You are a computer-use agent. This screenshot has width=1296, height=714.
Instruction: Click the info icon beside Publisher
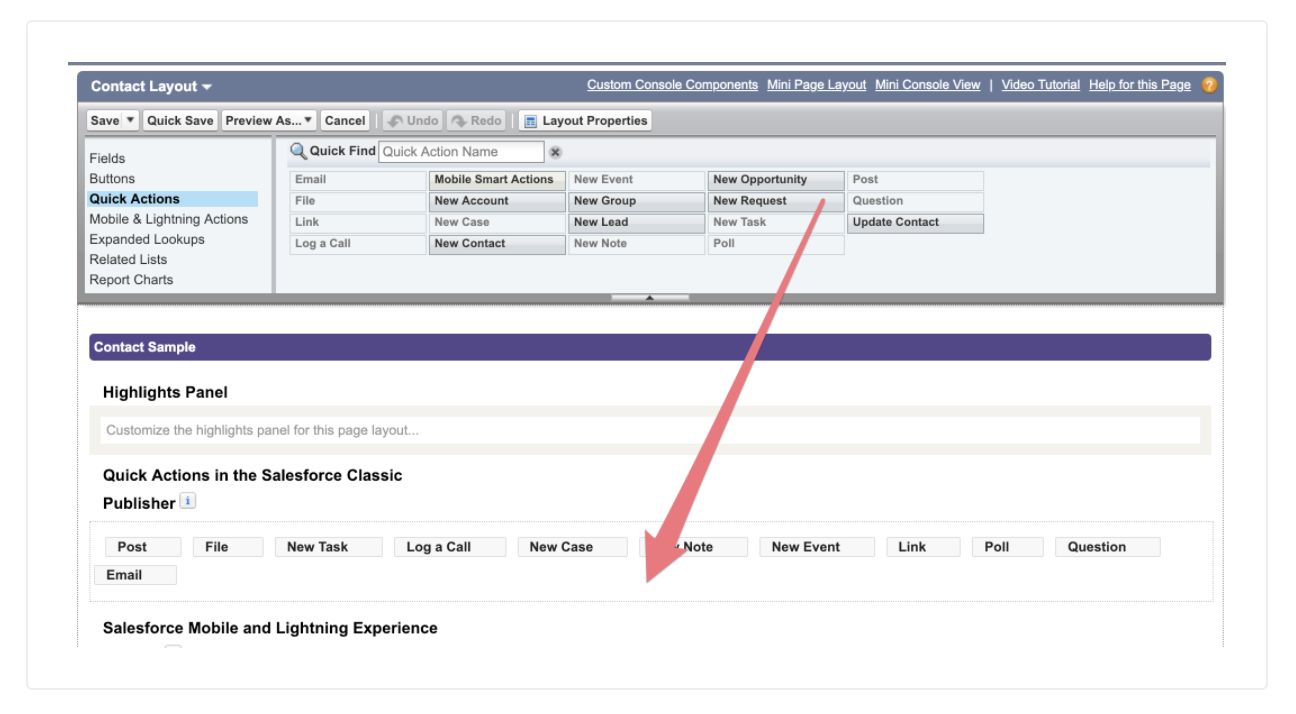tap(188, 501)
